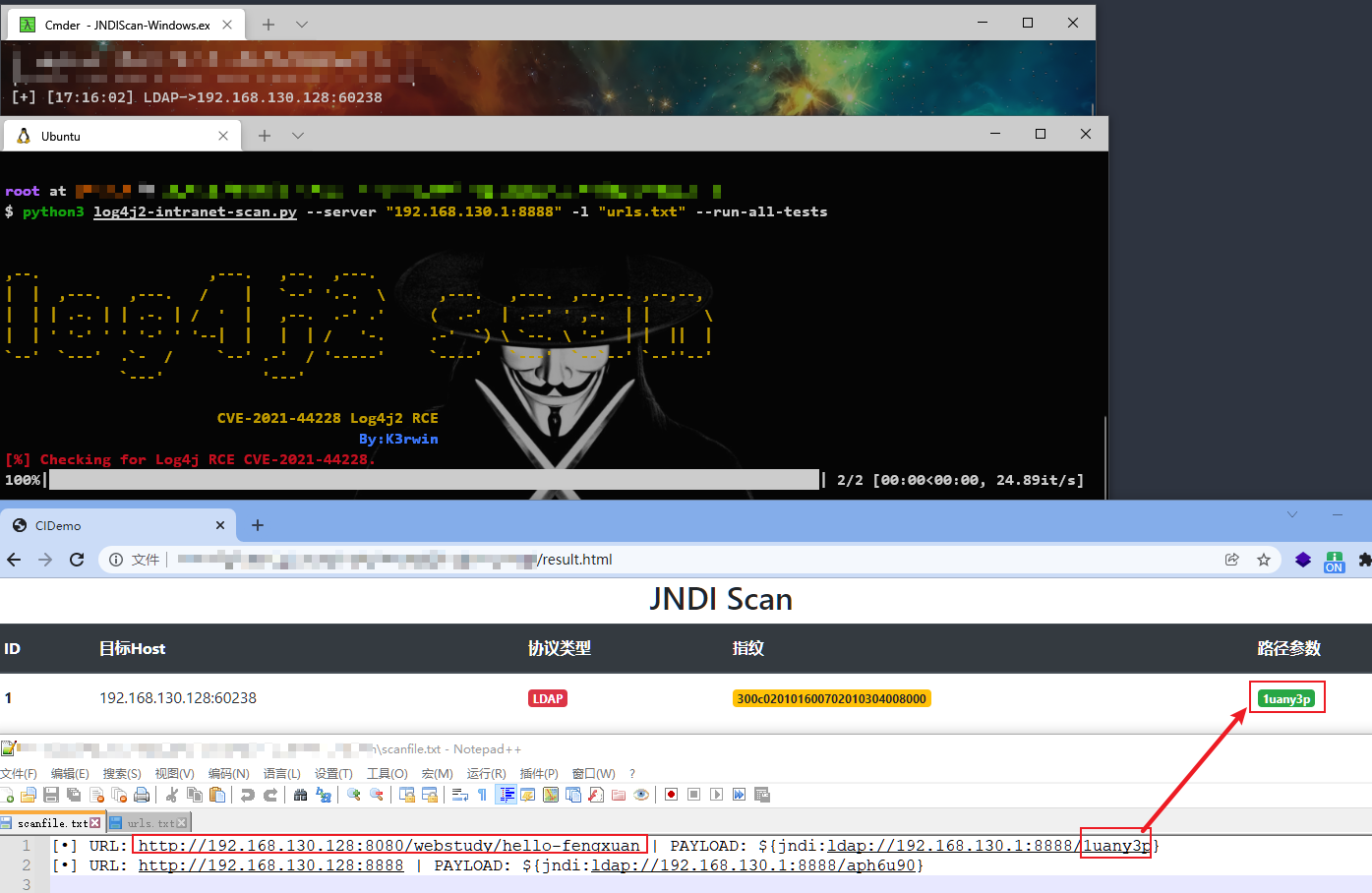
Task: Click the ldap link ending in aph6u90
Action: [x=753, y=865]
